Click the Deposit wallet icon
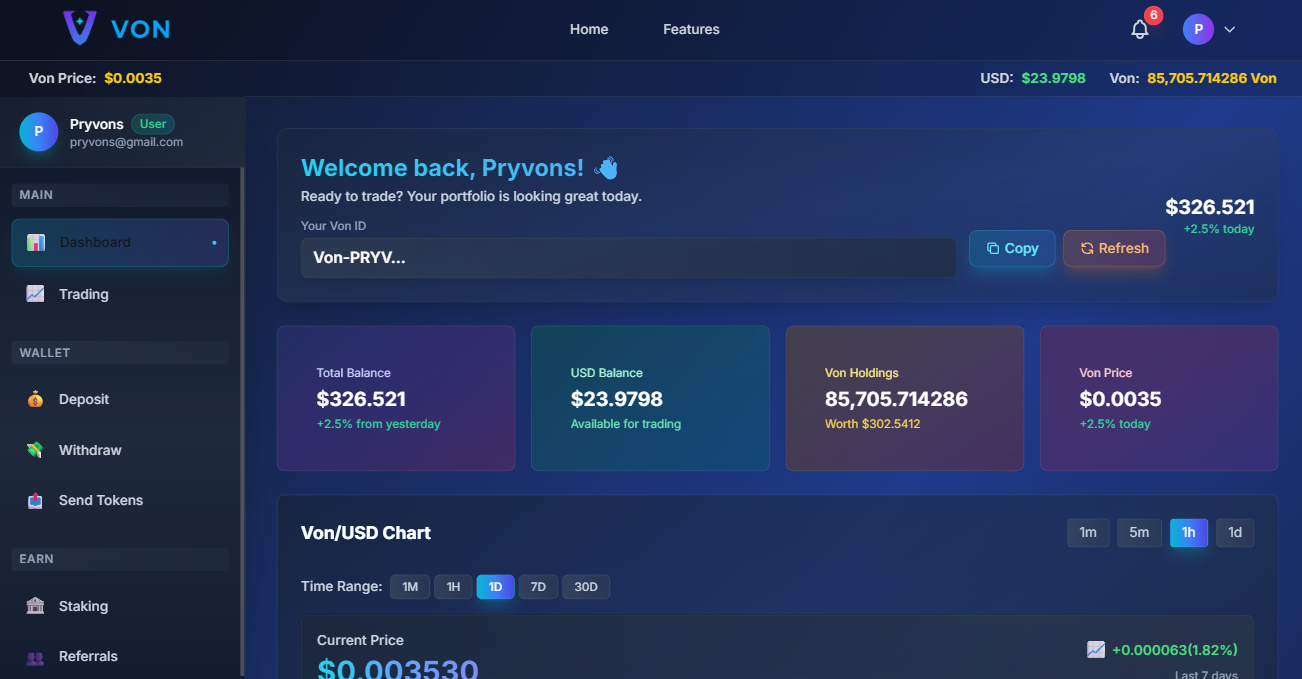The width and height of the screenshot is (1302, 679). pyautogui.click(x=35, y=398)
